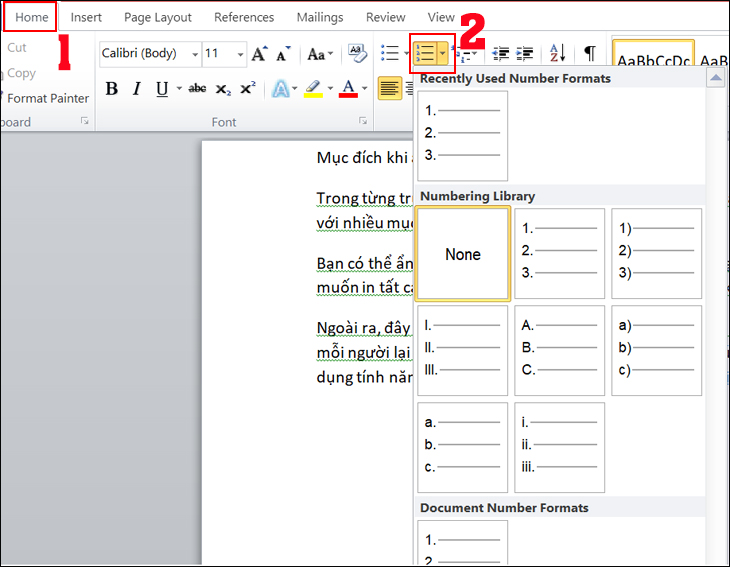The height and width of the screenshot is (567, 730).
Task: Choose the a) b) c) numbering format
Action: tap(656, 351)
